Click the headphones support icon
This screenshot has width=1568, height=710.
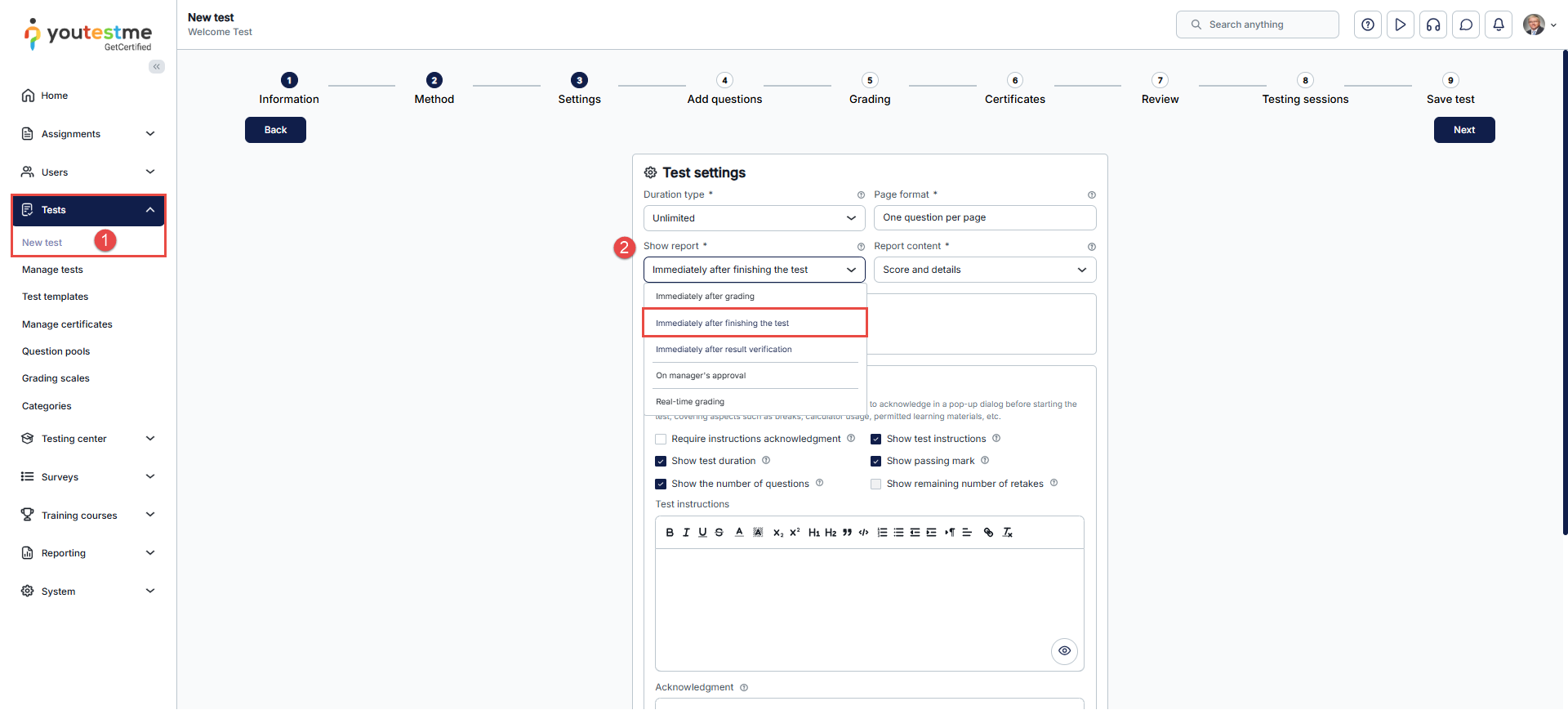click(x=1432, y=25)
